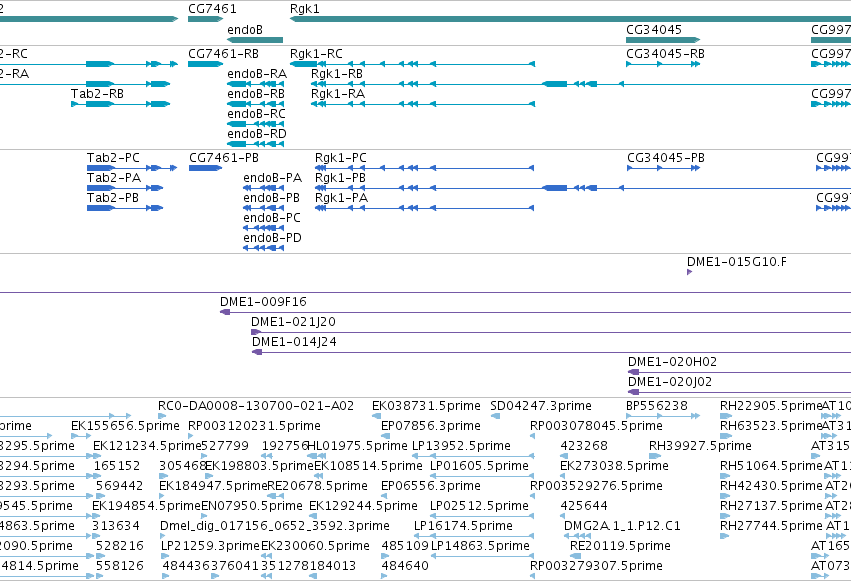851x581 pixels.
Task: Click CG34045-RB transcript label
Action: [665, 54]
